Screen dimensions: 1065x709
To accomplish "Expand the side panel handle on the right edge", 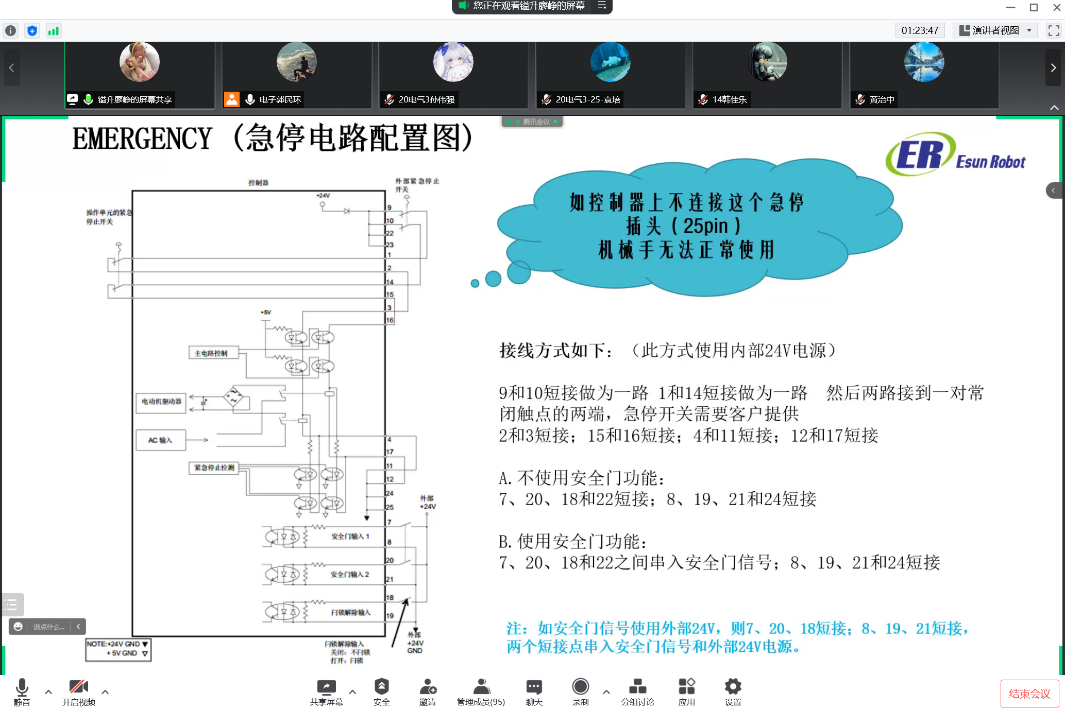I will point(1055,191).
